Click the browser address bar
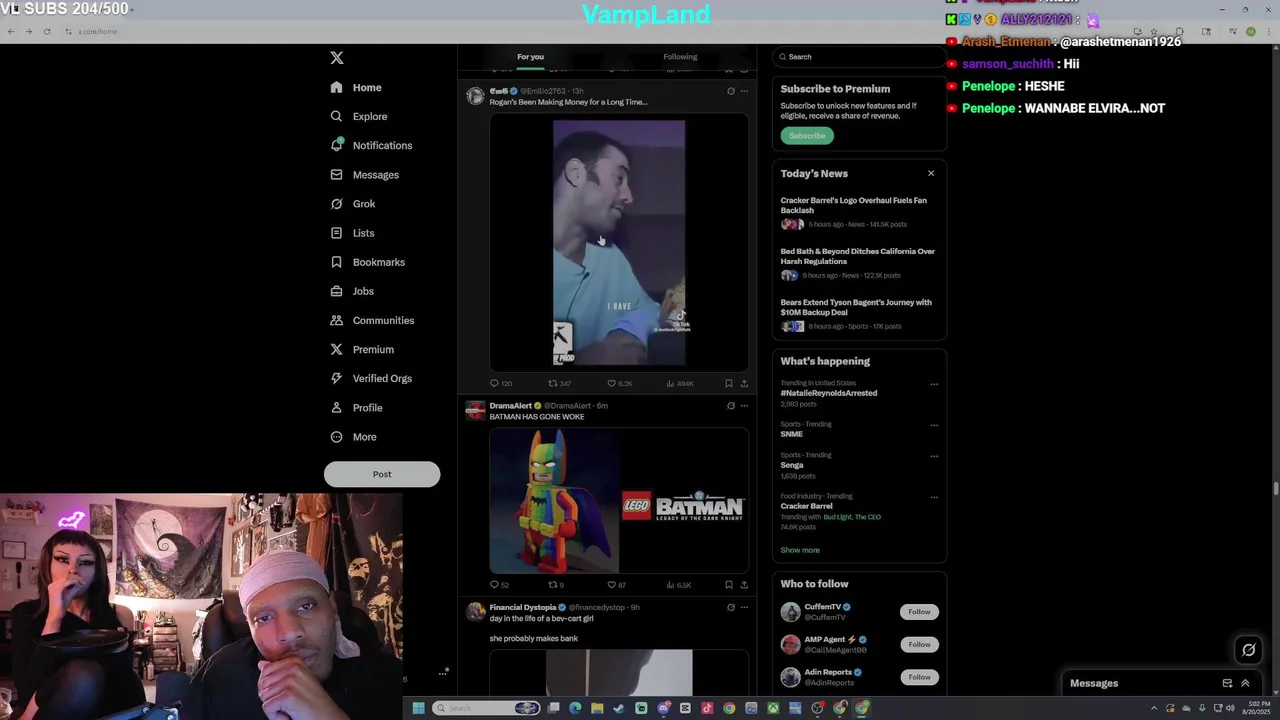This screenshot has height=720, width=1280. click(600, 31)
